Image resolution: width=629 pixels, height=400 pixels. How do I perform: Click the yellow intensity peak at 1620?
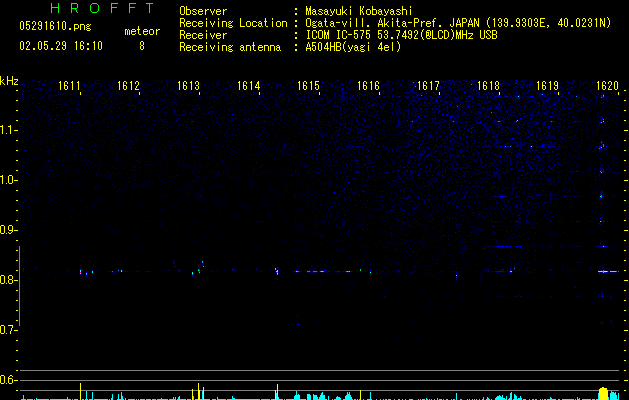(603, 394)
